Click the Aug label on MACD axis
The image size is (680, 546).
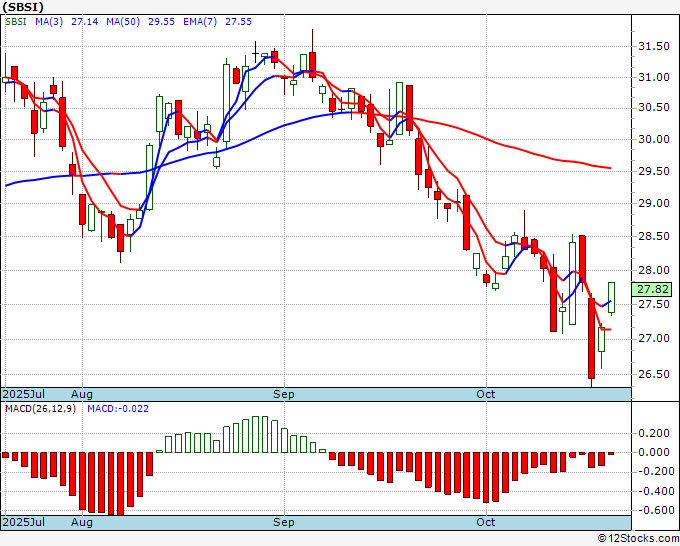[82, 522]
